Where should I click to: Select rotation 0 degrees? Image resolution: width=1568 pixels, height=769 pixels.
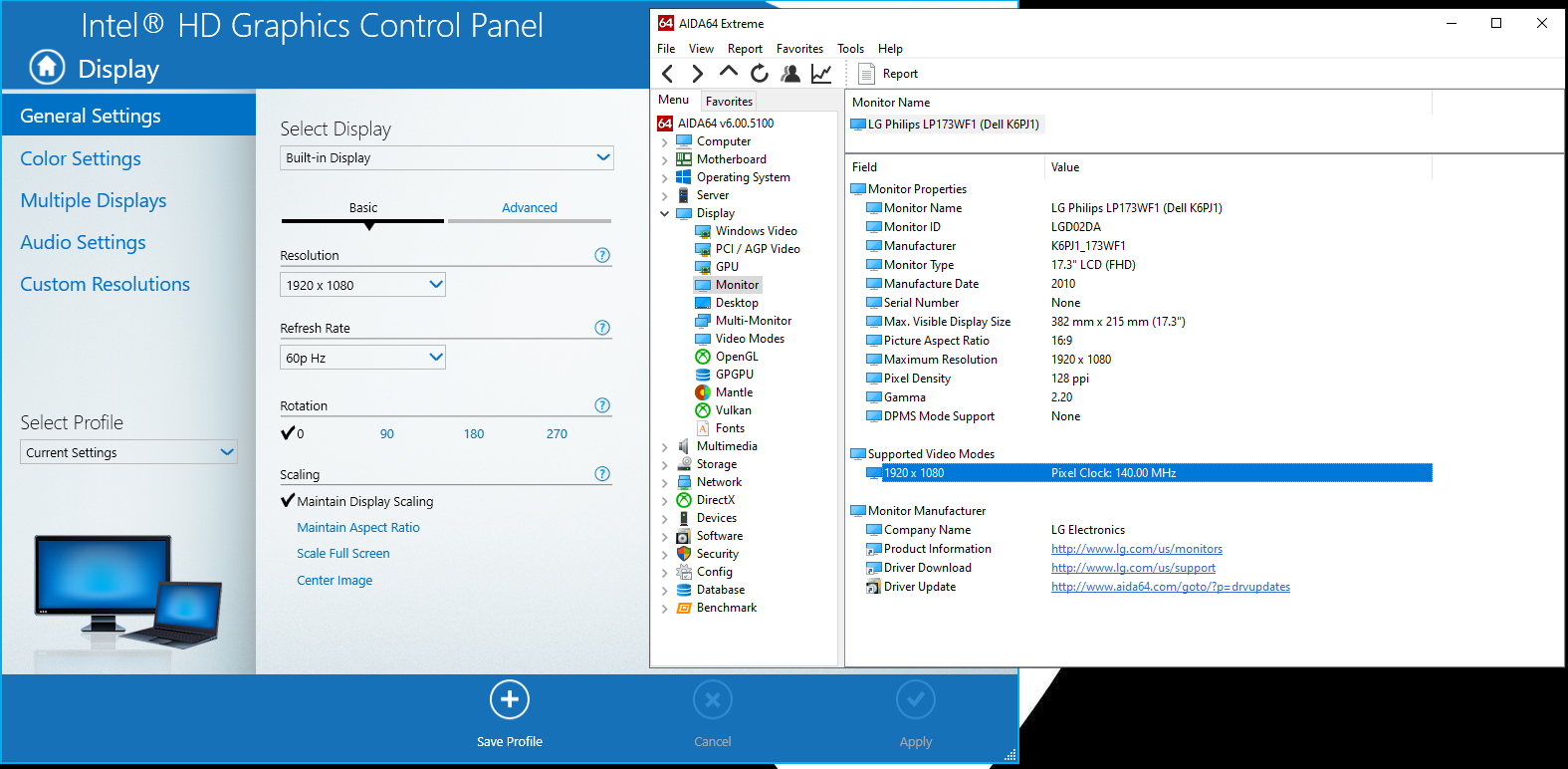(x=293, y=433)
